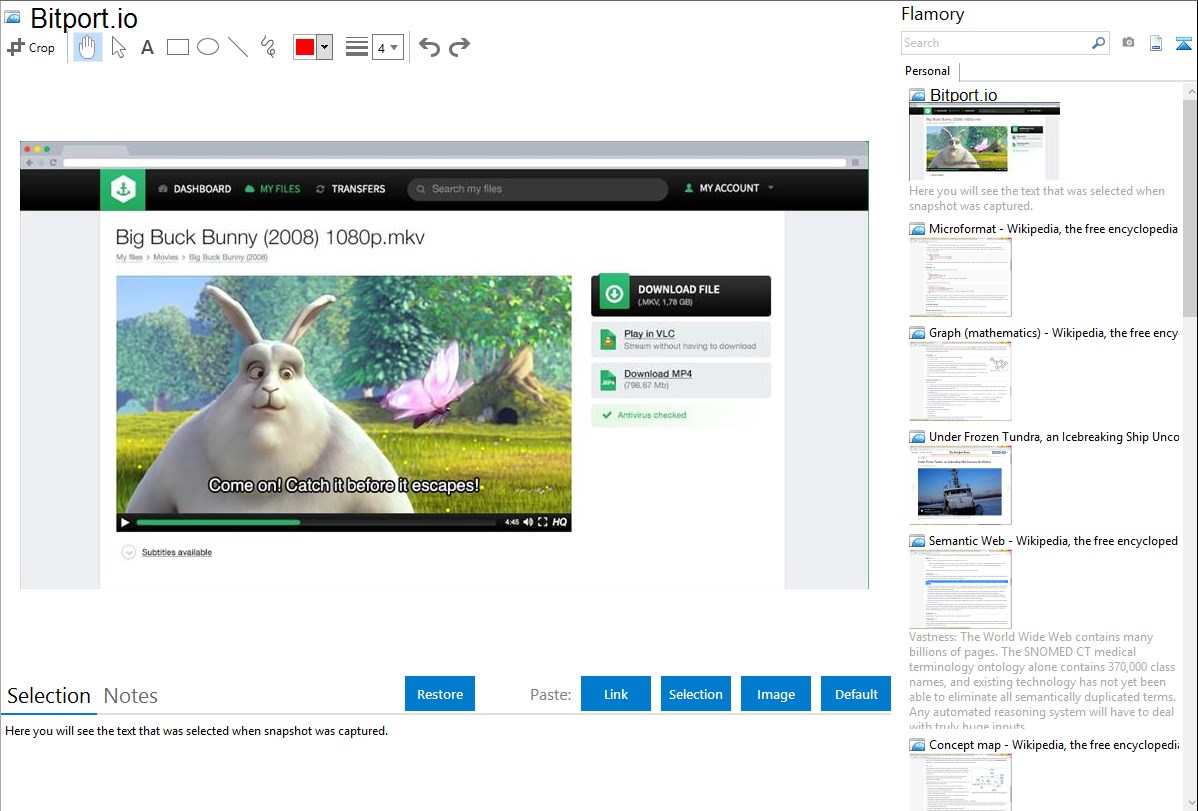Viewport: 1198px width, 811px height.
Task: Click the Paste Link button
Action: point(616,694)
